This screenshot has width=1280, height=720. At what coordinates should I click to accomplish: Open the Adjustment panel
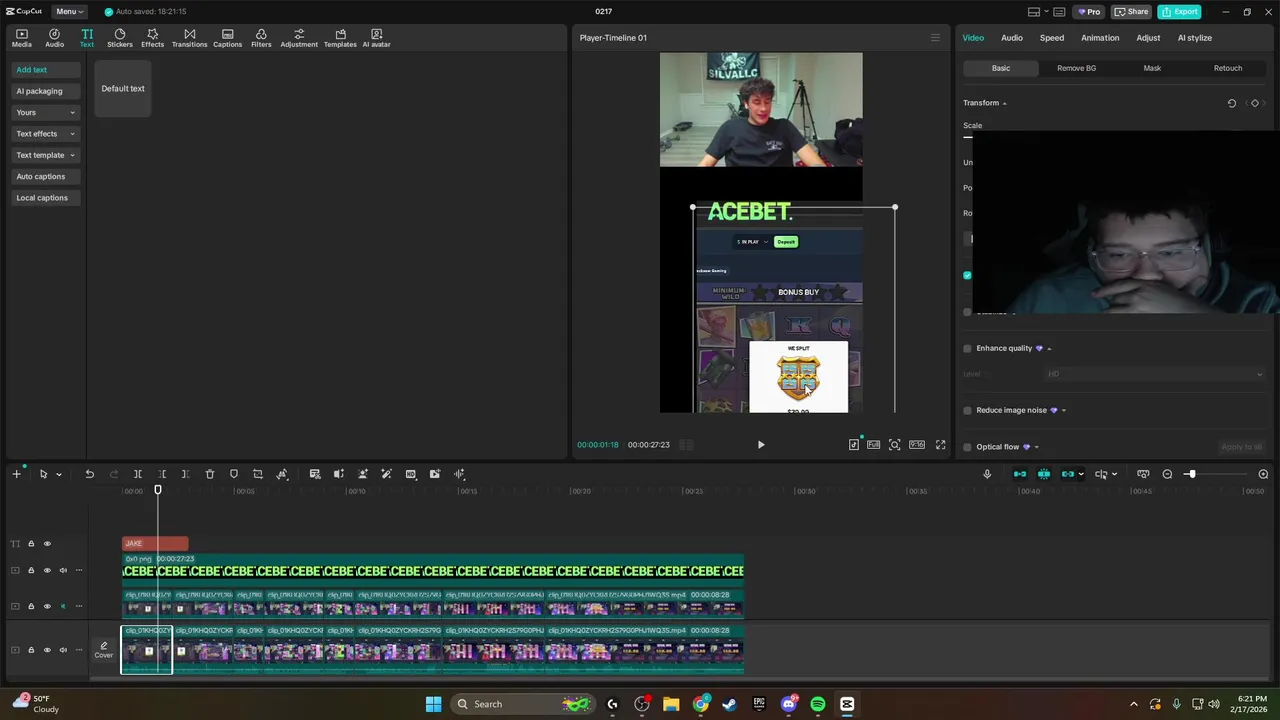point(299,38)
